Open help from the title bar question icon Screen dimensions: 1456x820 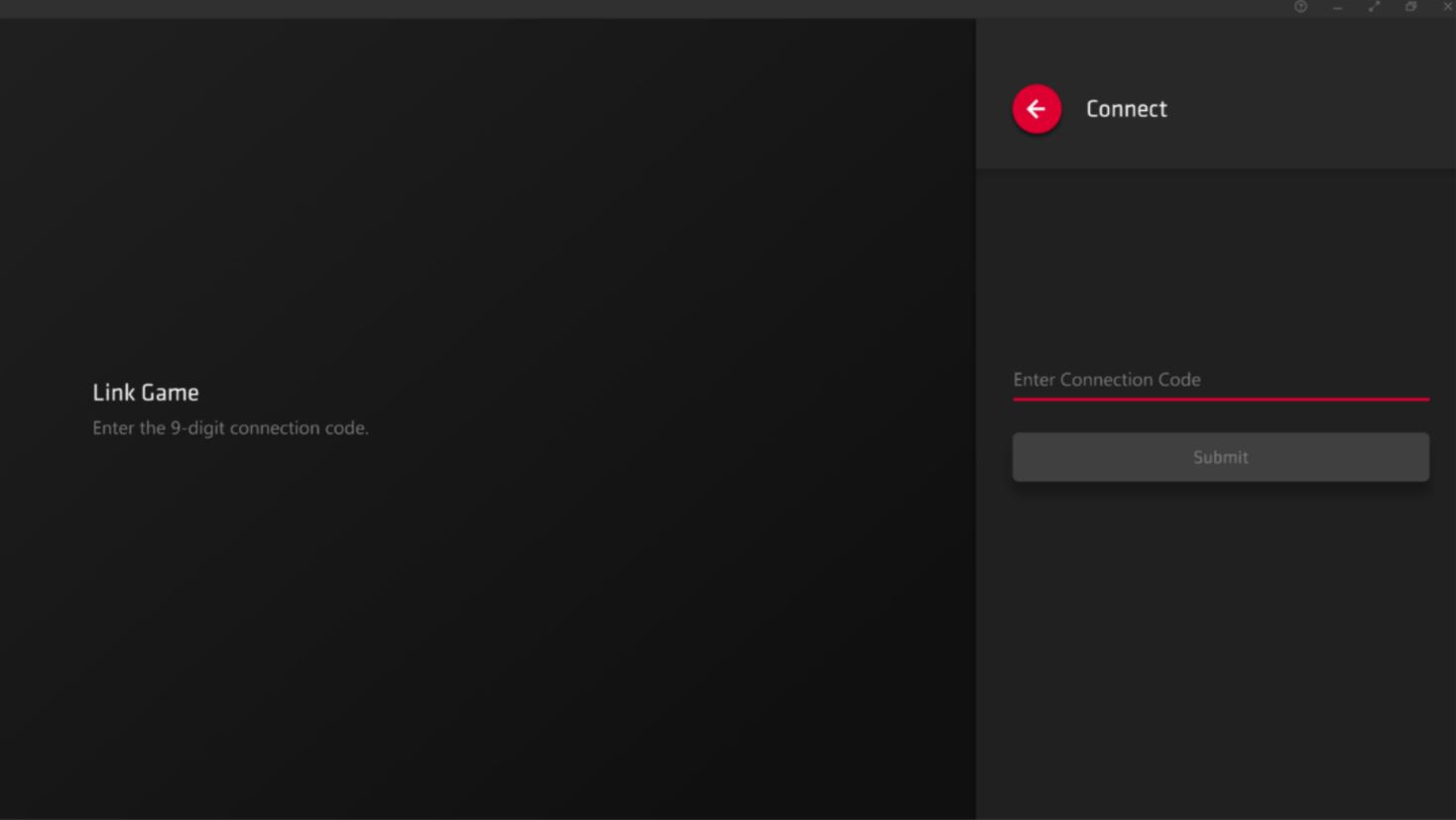(1300, 7)
